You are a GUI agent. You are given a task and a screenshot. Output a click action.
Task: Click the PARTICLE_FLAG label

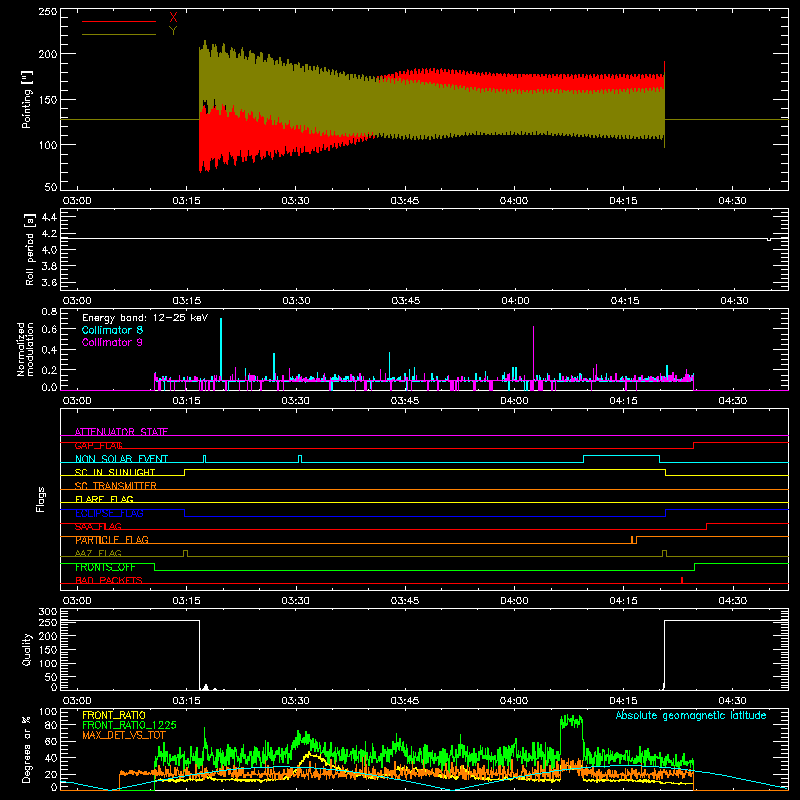[112, 540]
